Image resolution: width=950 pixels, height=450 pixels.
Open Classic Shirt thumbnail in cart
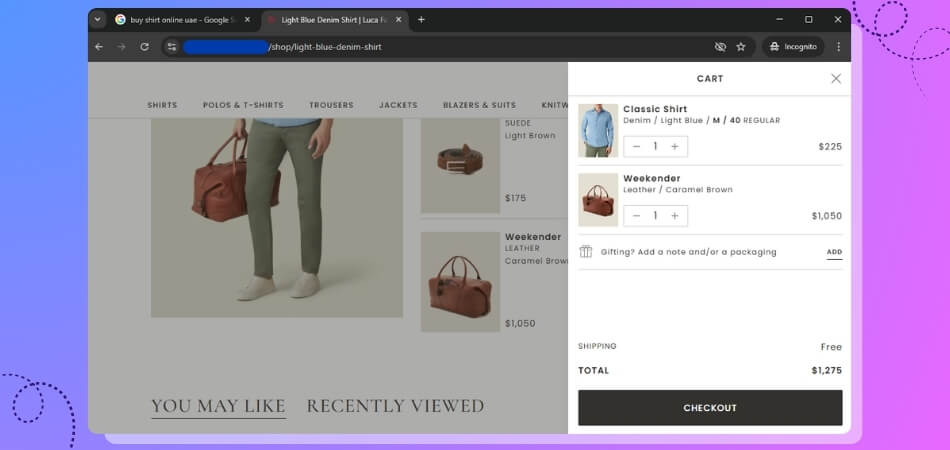click(x=598, y=130)
